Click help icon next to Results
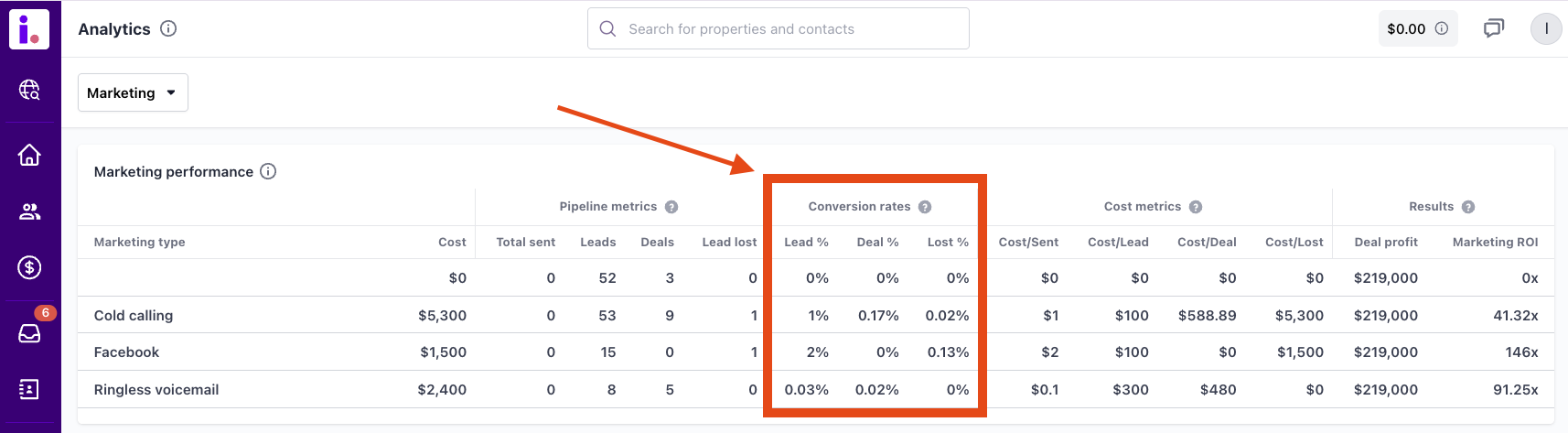1568x433 pixels. pos(1468,207)
